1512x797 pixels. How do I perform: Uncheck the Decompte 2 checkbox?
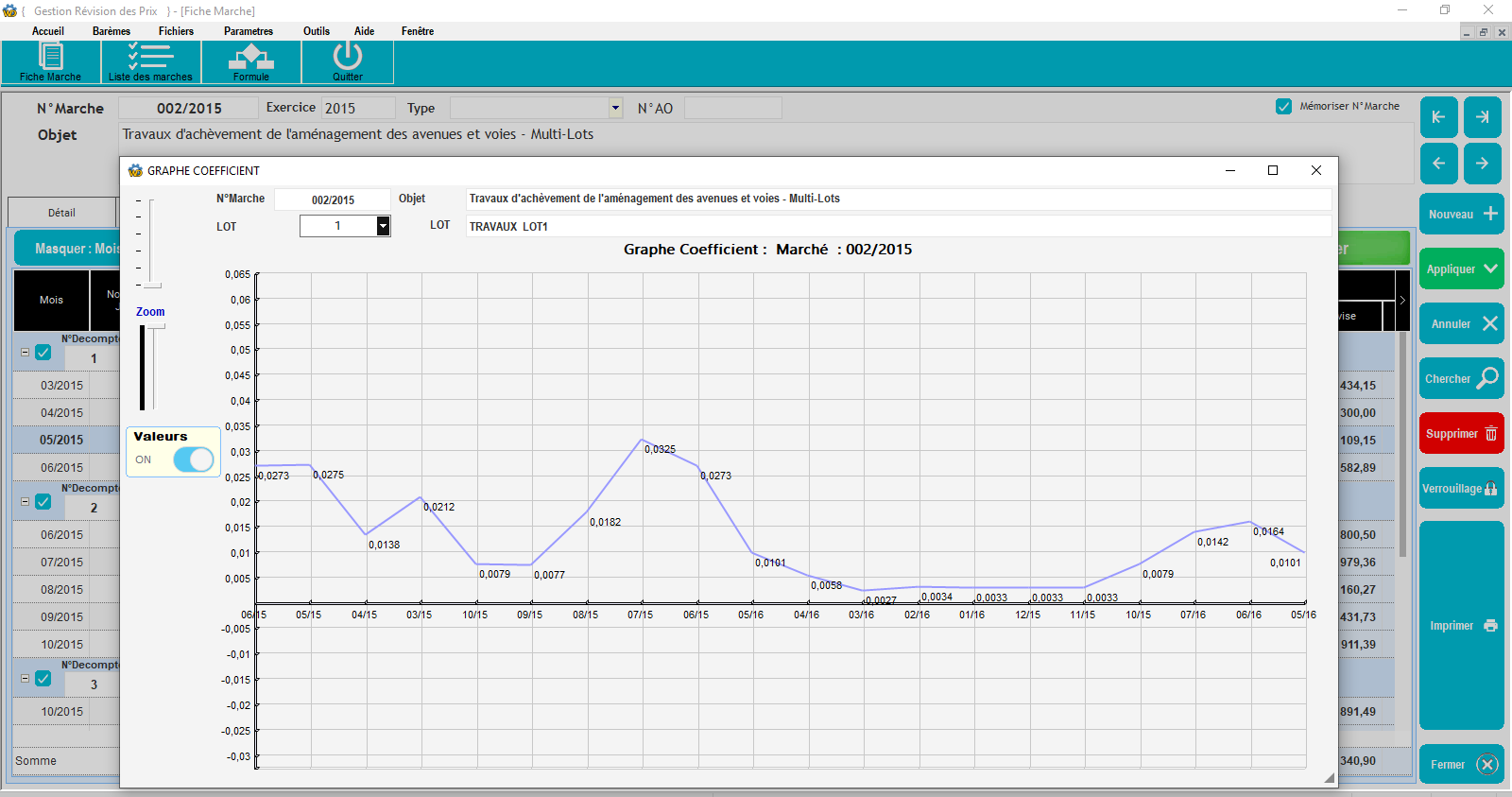click(x=43, y=502)
